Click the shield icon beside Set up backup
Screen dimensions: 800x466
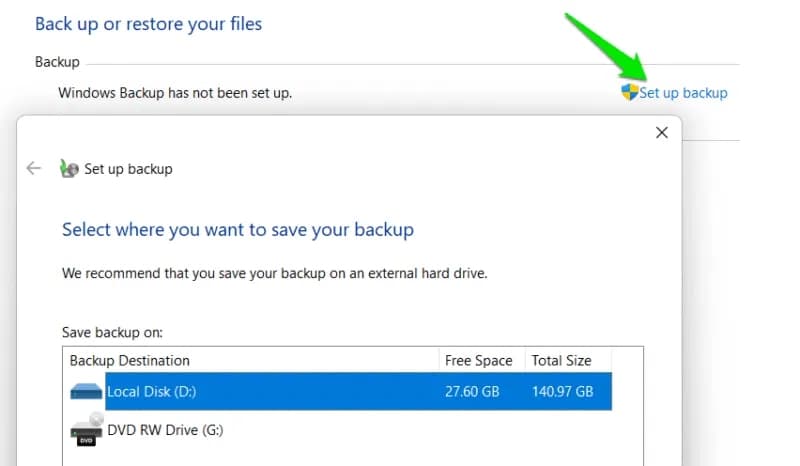click(630, 92)
